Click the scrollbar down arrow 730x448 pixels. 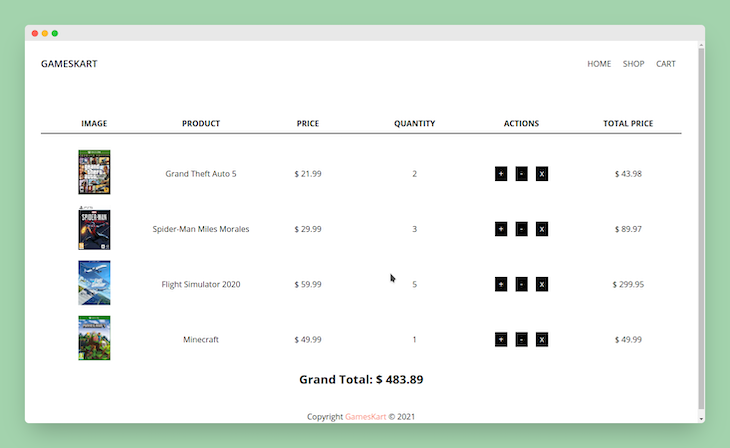tap(701, 419)
